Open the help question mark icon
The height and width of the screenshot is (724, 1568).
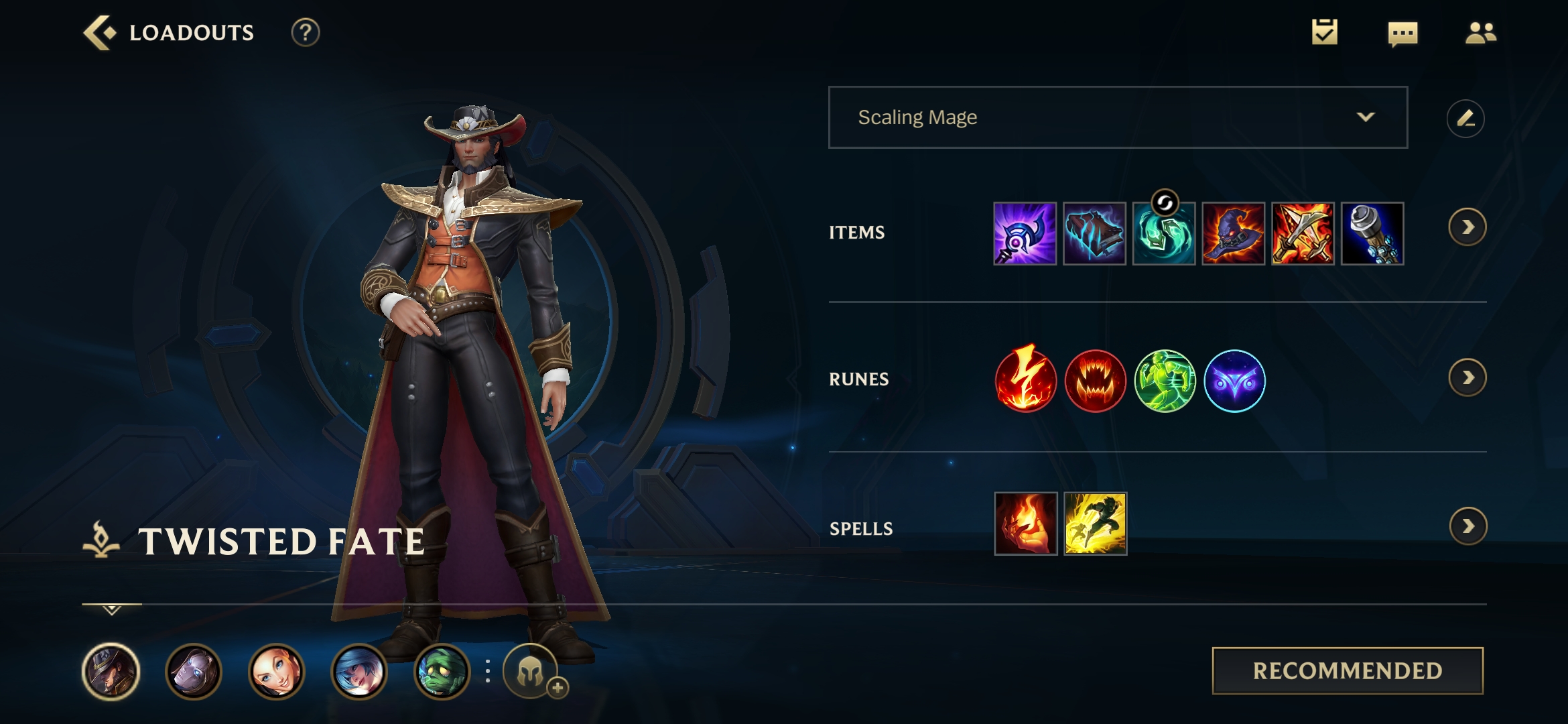(306, 32)
